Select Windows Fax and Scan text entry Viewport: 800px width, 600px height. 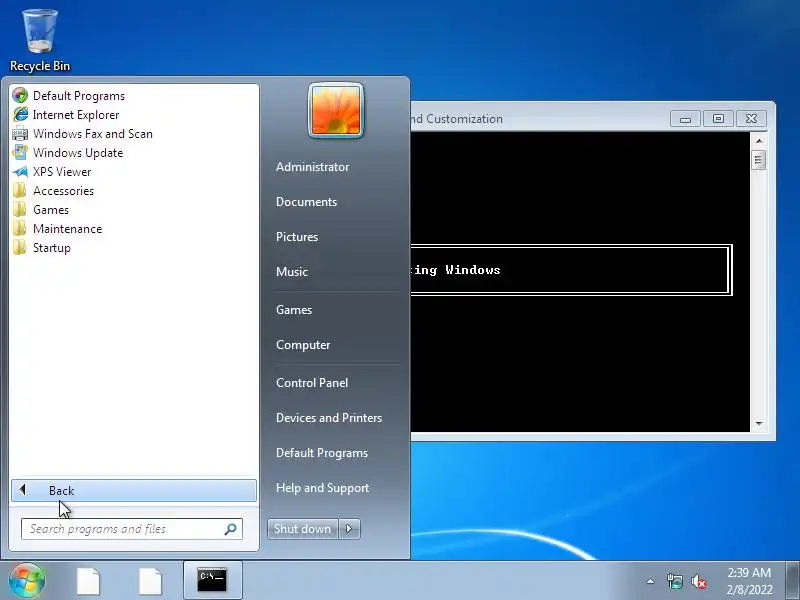click(x=93, y=134)
